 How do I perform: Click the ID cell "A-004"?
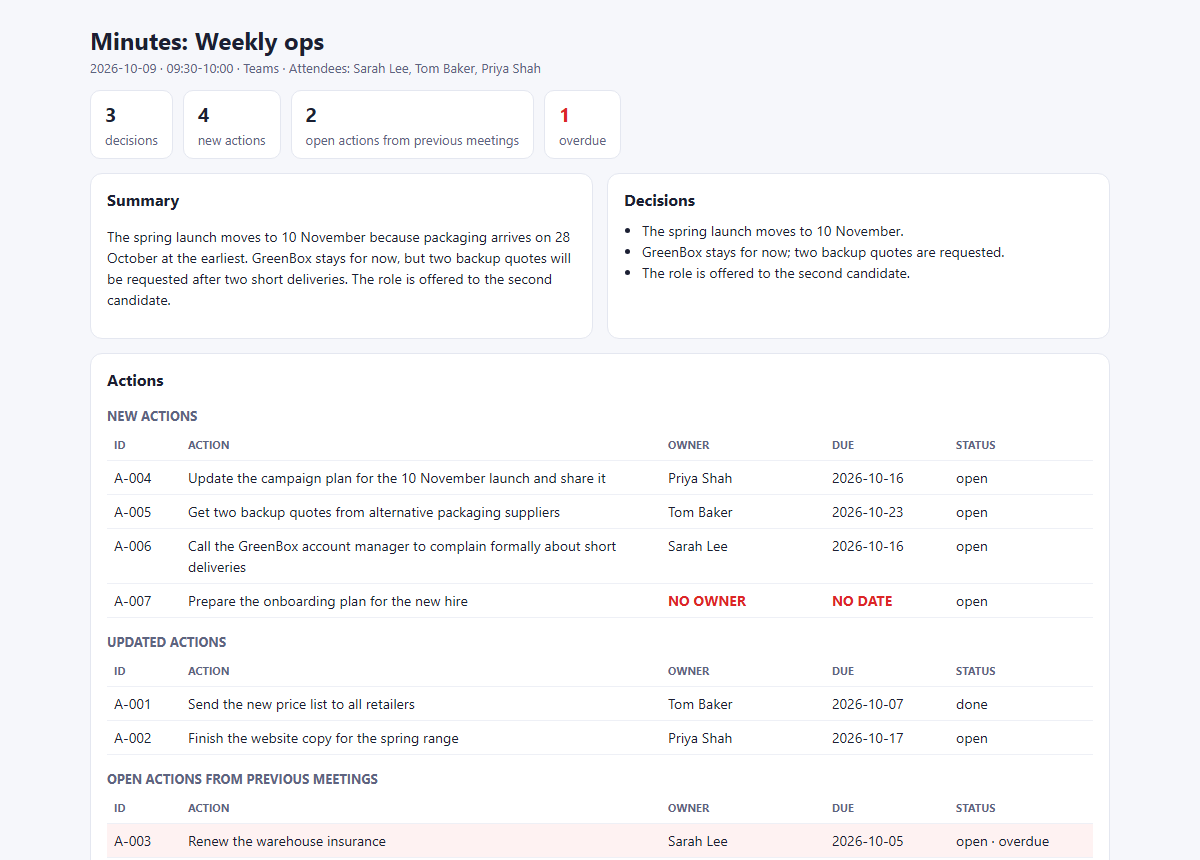[x=133, y=478]
